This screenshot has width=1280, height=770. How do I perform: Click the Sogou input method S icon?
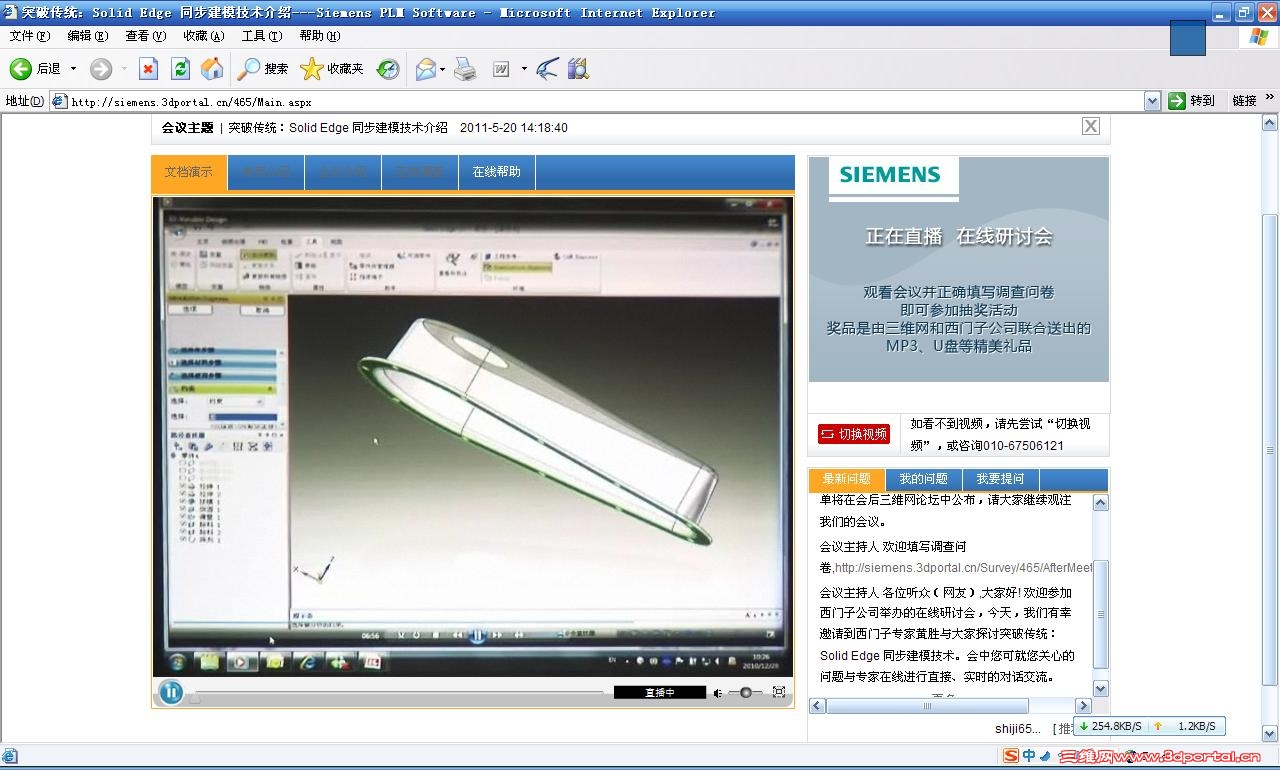pyautogui.click(x=1011, y=756)
